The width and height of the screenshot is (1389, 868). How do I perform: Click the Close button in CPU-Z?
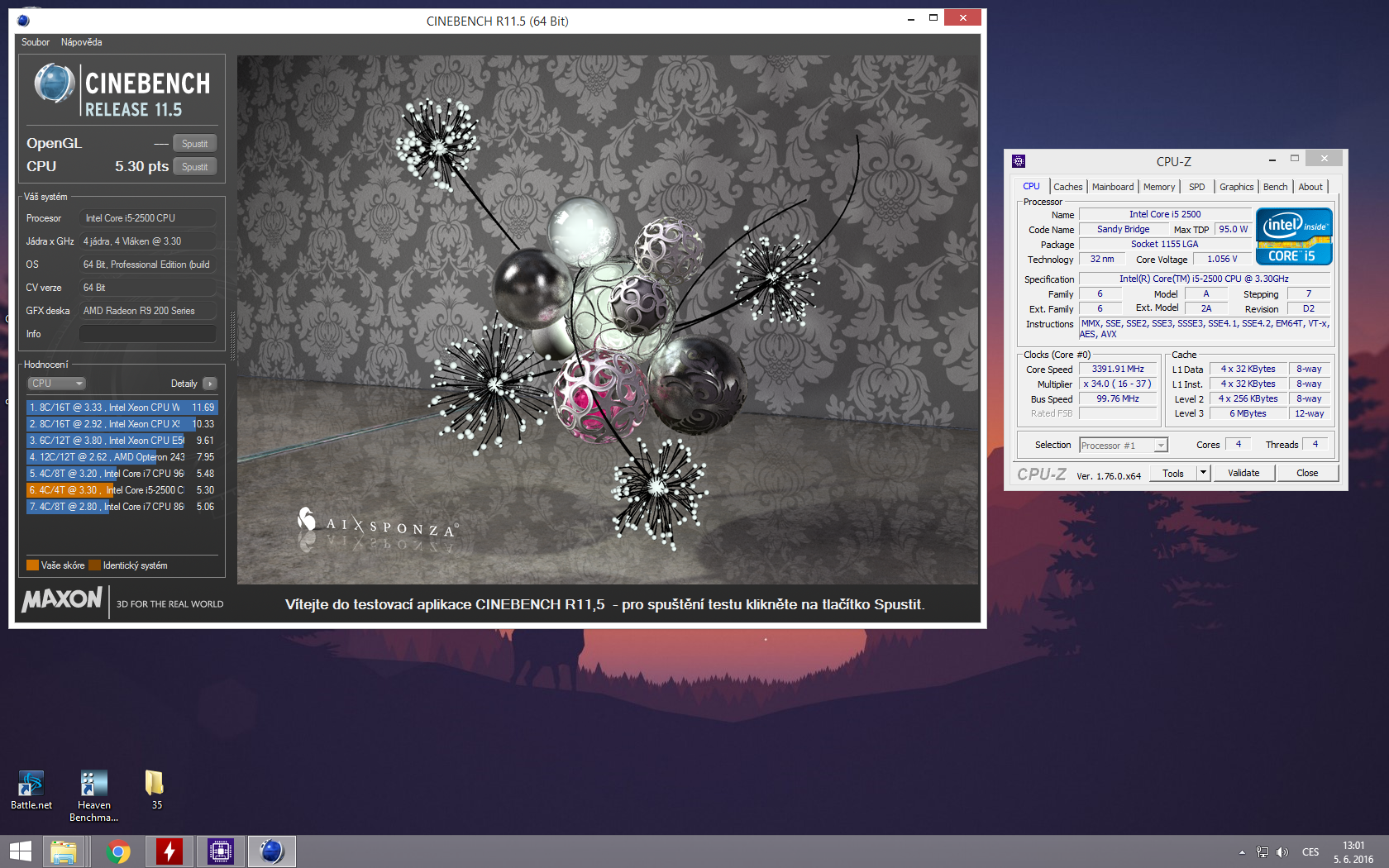(x=1307, y=474)
